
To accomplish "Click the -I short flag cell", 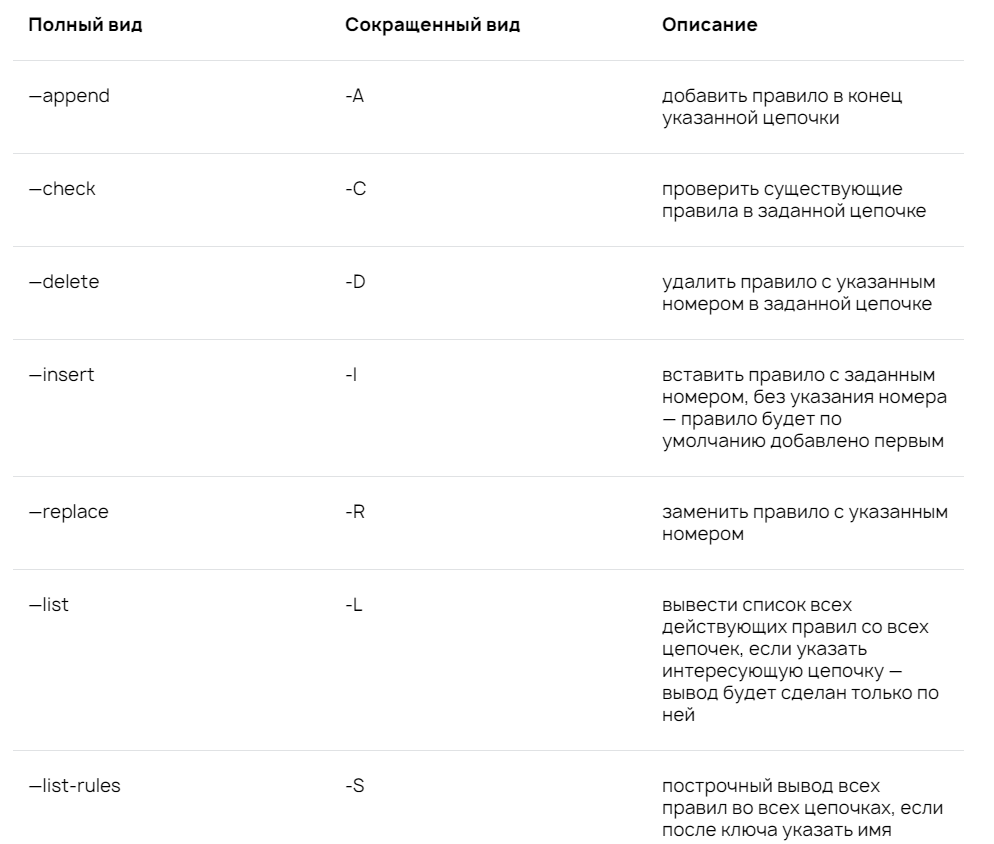I will (x=351, y=375).
